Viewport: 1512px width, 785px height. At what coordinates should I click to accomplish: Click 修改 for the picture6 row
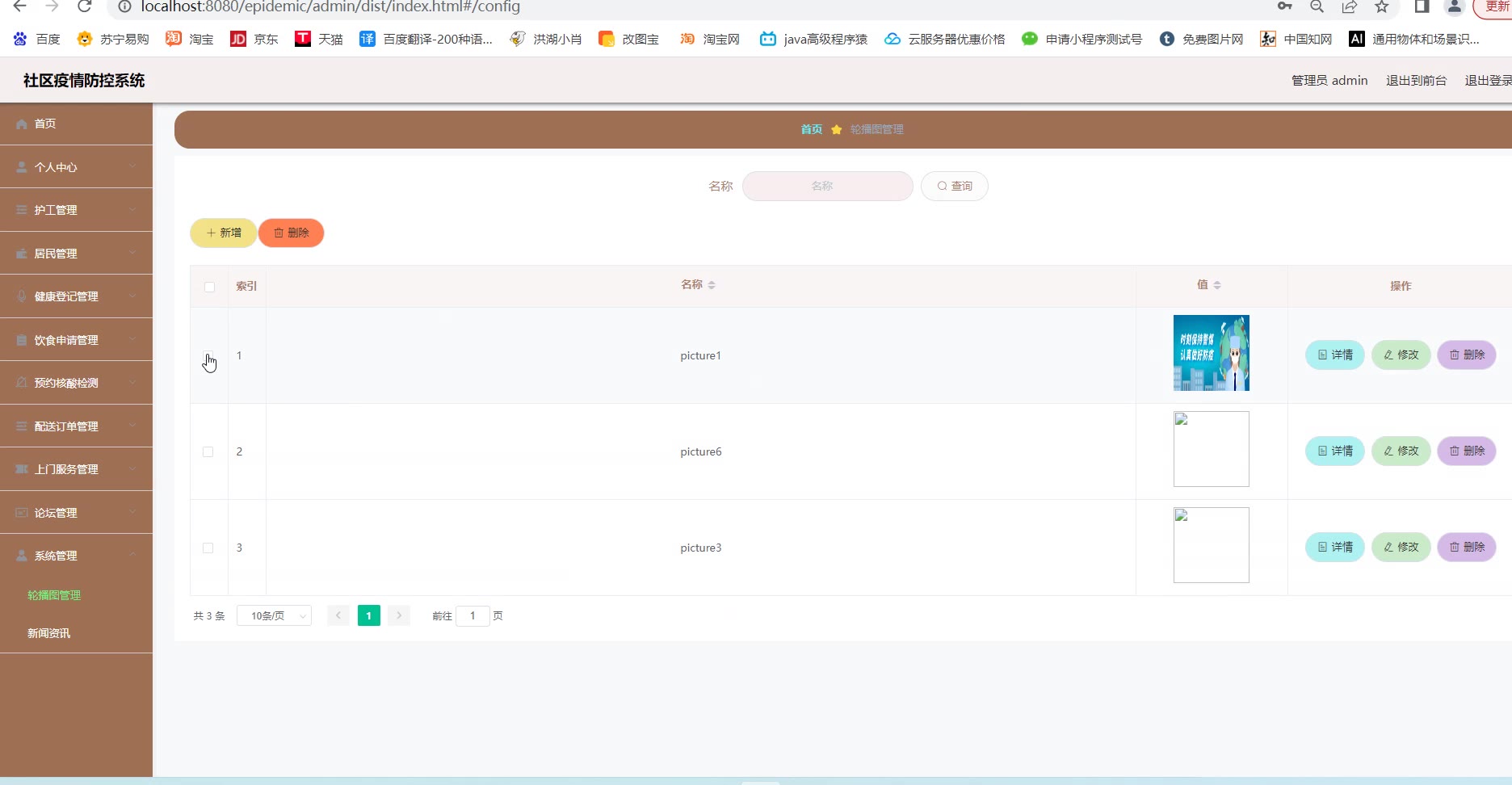point(1401,451)
